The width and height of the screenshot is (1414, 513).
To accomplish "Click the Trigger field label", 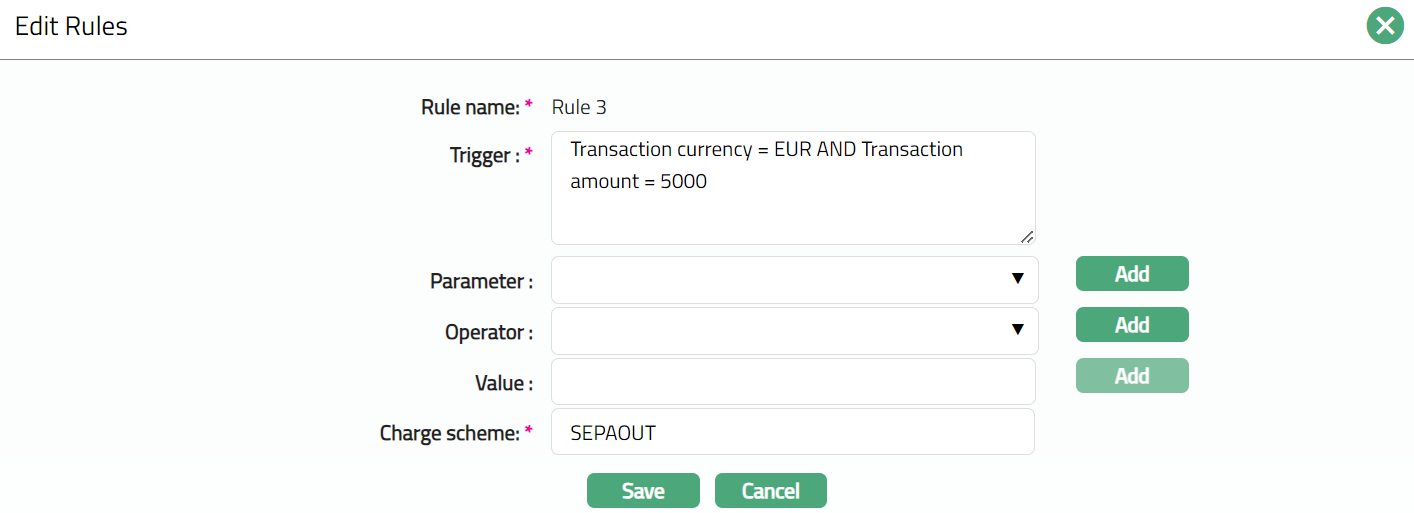I will pyautogui.click(x=484, y=155).
